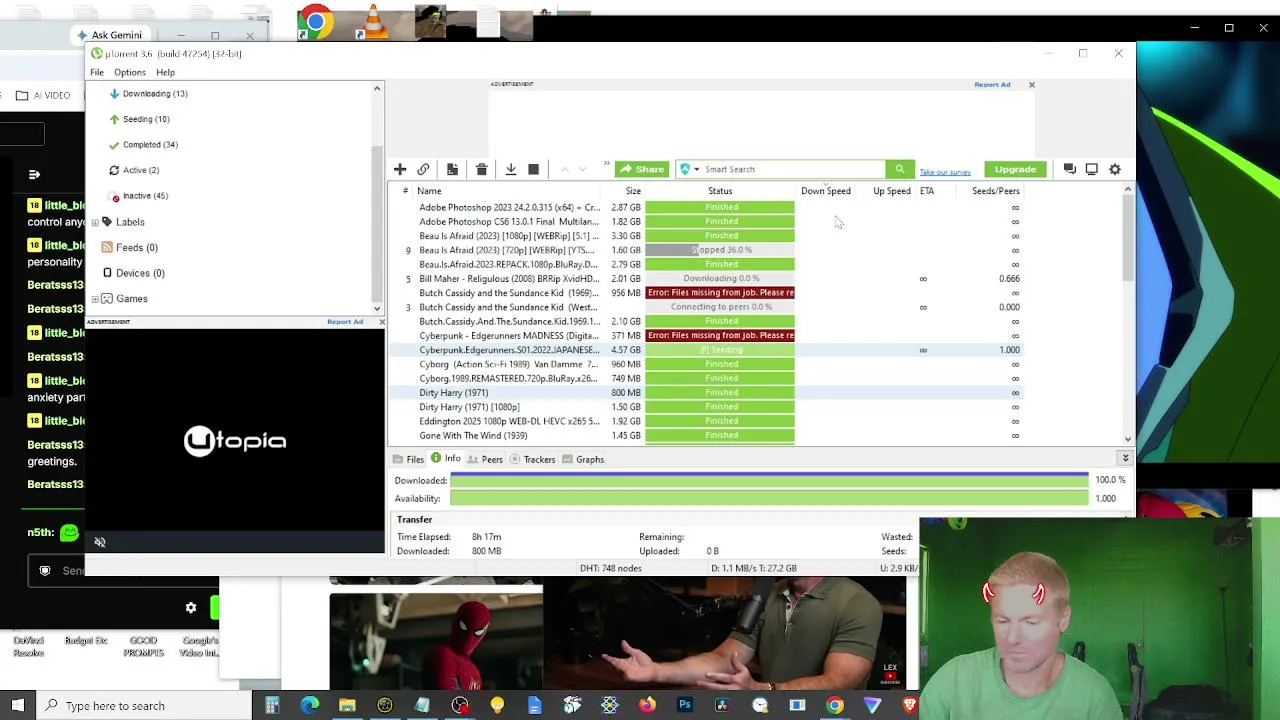Expand the Games tree node
Screen dimensions: 1280x720
point(95,299)
